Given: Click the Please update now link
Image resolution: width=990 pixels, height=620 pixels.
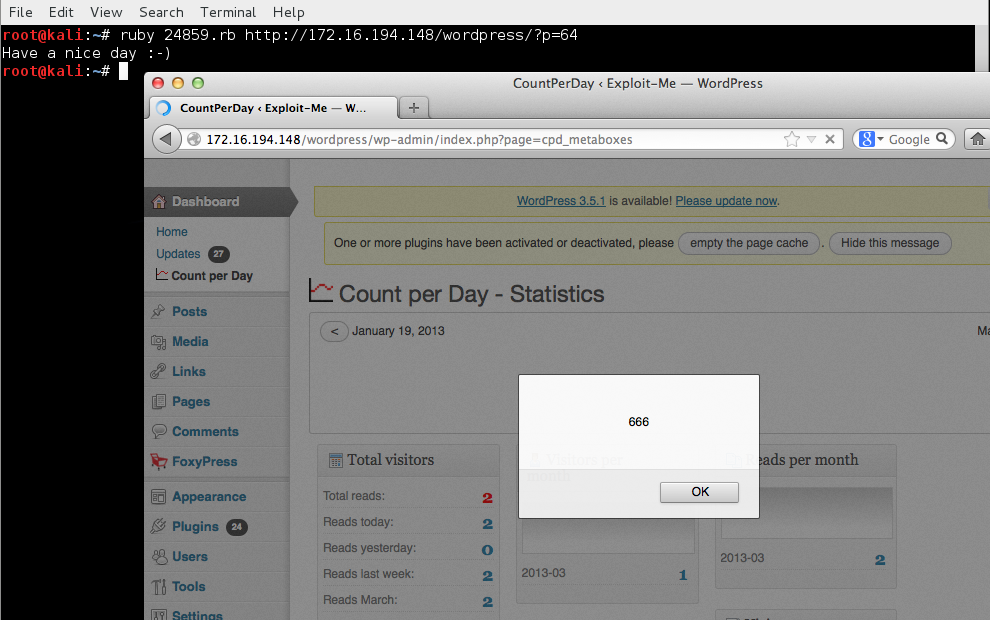Looking at the screenshot, I should [726, 201].
